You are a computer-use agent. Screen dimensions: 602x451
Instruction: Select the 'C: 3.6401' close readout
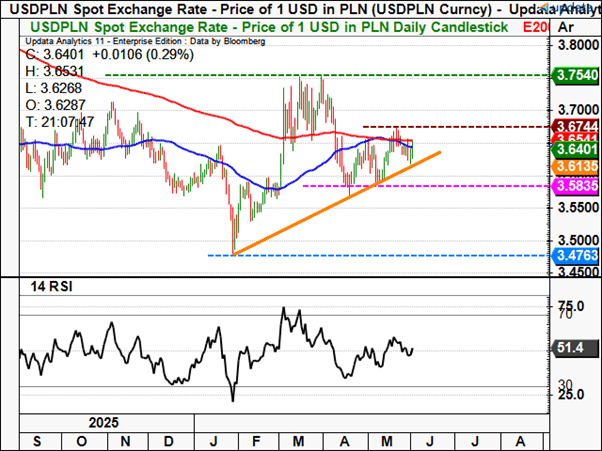click(x=55, y=55)
